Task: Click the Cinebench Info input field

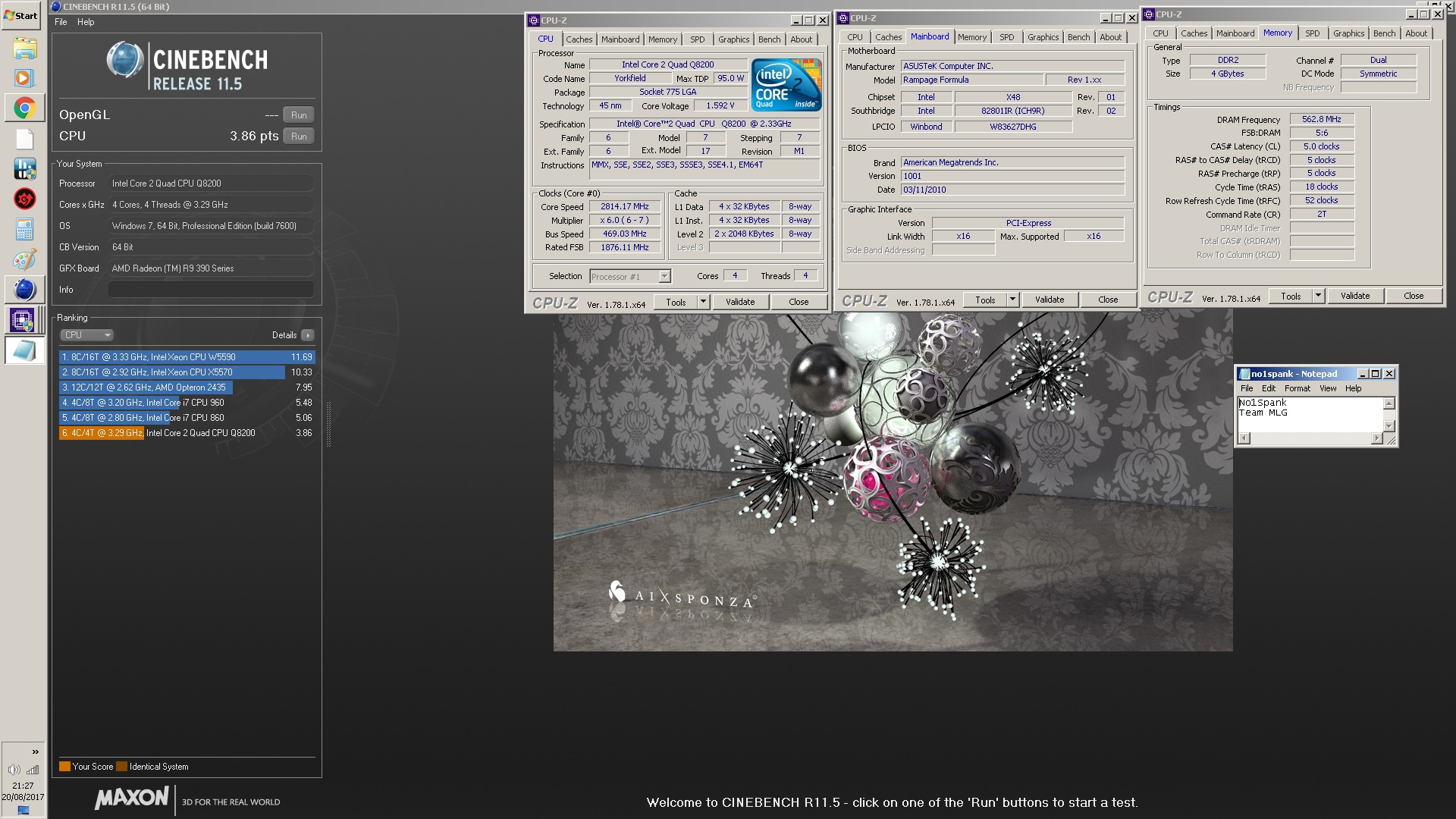Action: 211,290
